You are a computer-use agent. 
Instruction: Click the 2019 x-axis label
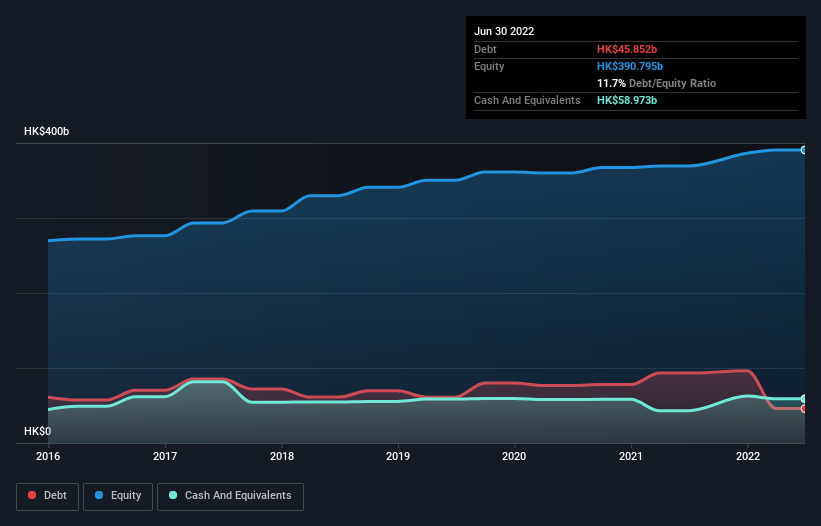click(398, 456)
